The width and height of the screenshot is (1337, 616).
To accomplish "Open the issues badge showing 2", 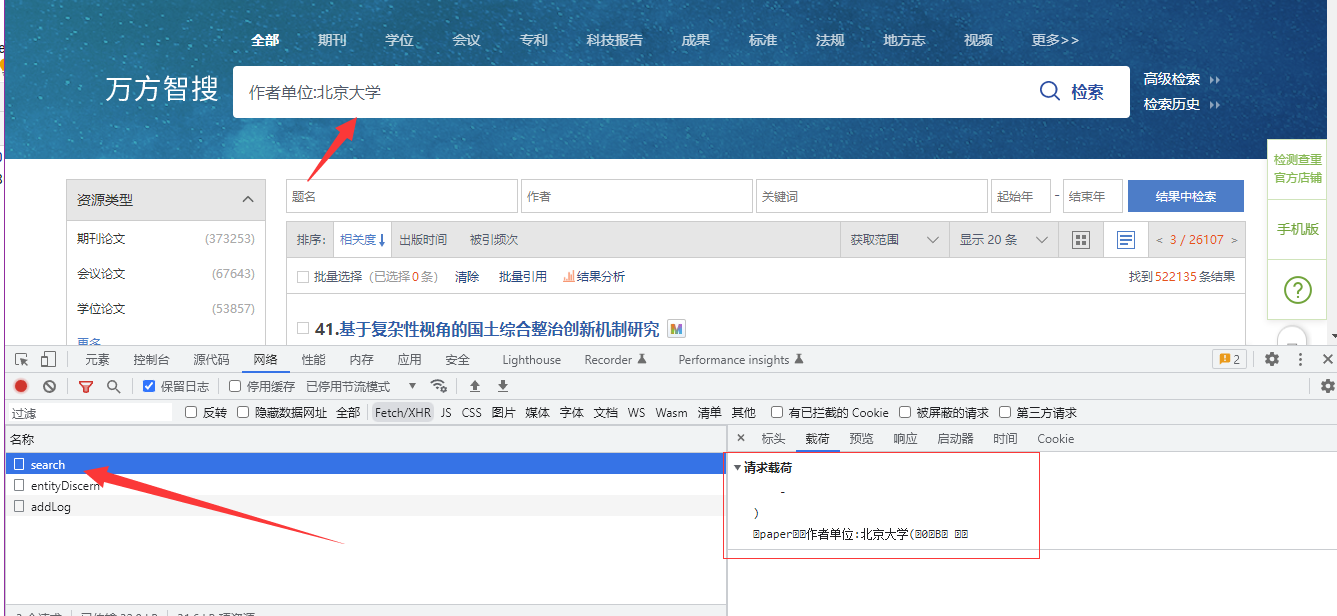I will 1228,359.
